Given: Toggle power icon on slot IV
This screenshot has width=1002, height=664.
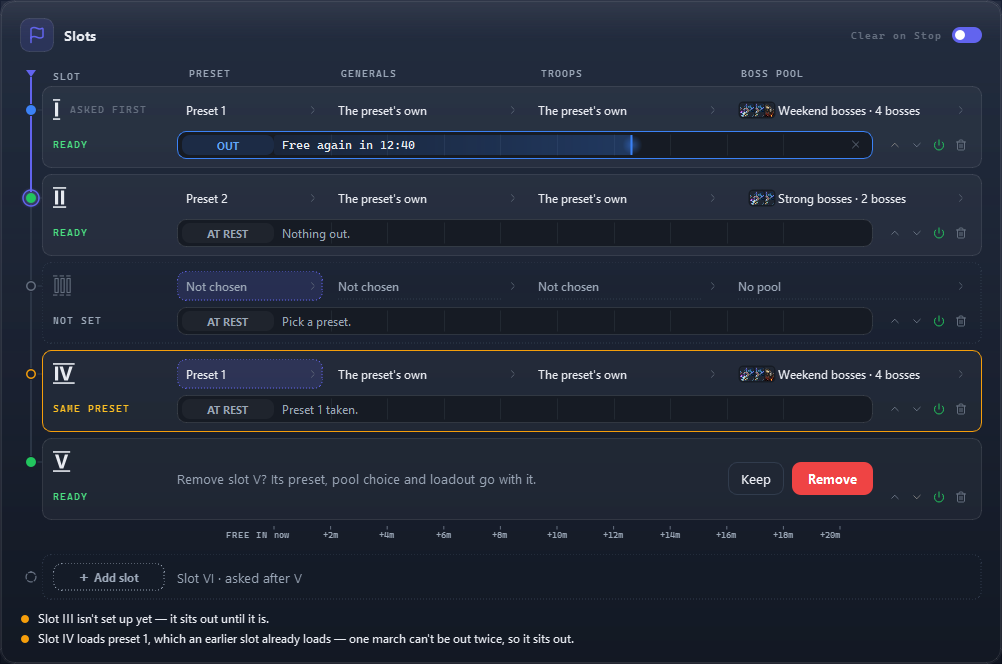Looking at the screenshot, I should pos(939,409).
